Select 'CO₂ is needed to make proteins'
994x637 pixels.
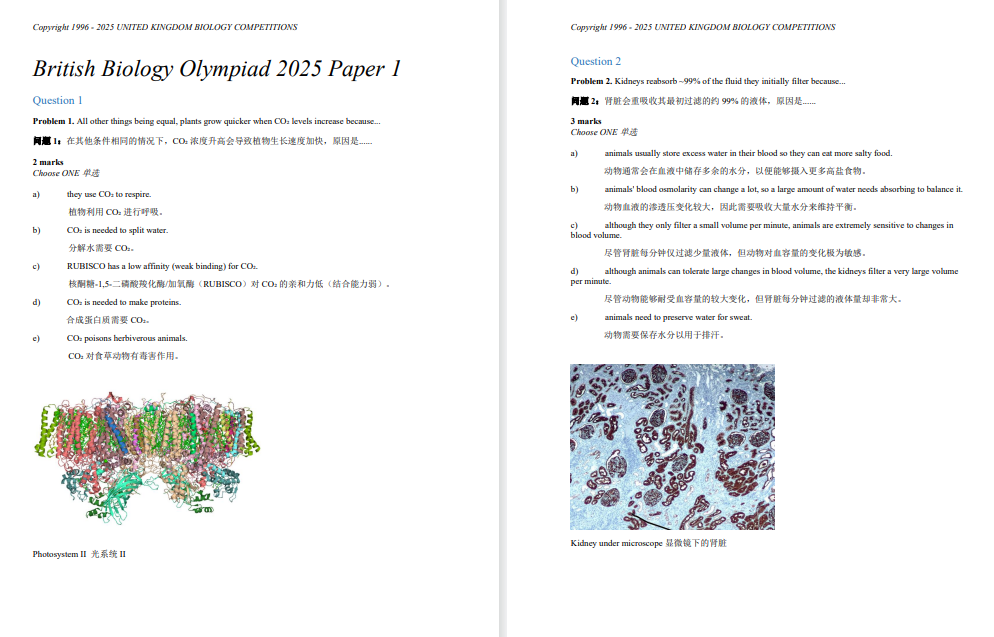(x=124, y=302)
